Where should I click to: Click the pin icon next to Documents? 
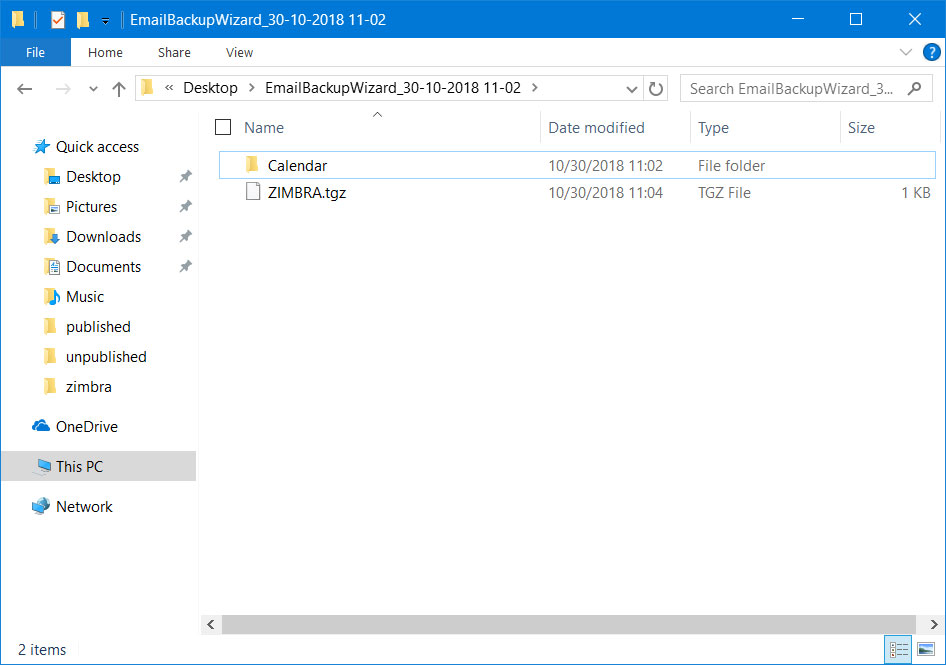(x=185, y=266)
